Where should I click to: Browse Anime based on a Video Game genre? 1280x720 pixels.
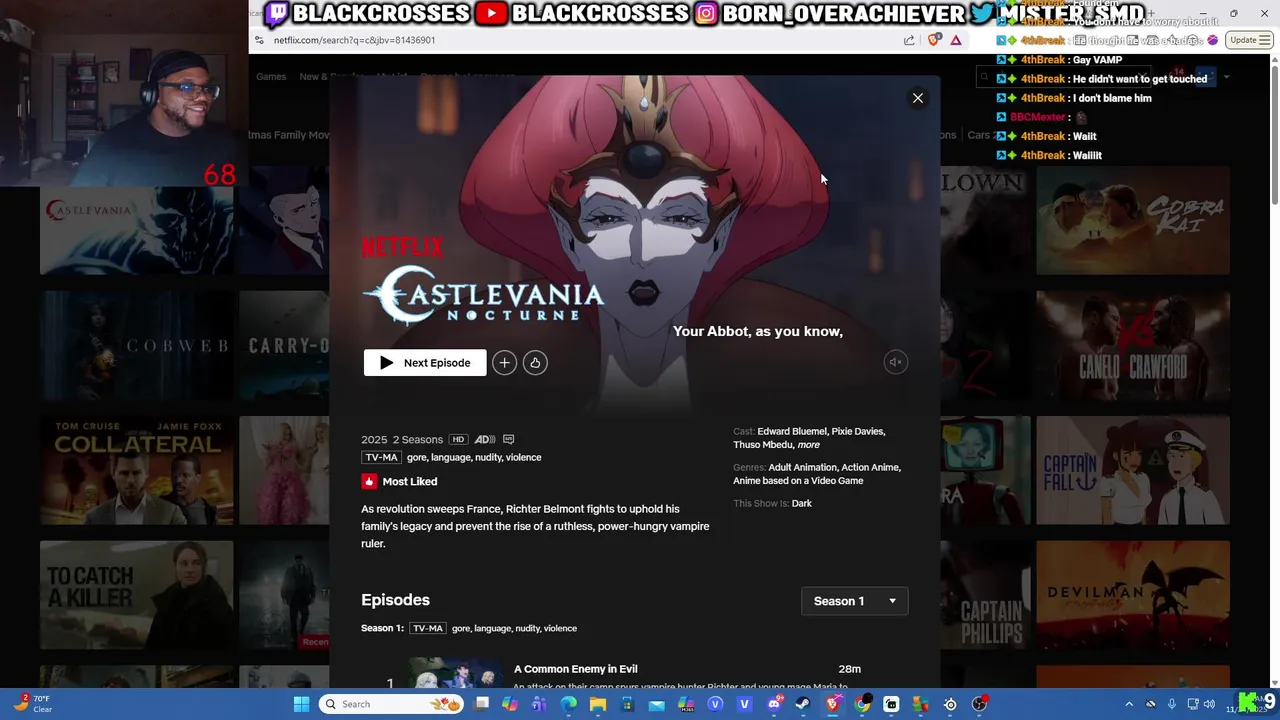pyautogui.click(x=798, y=481)
